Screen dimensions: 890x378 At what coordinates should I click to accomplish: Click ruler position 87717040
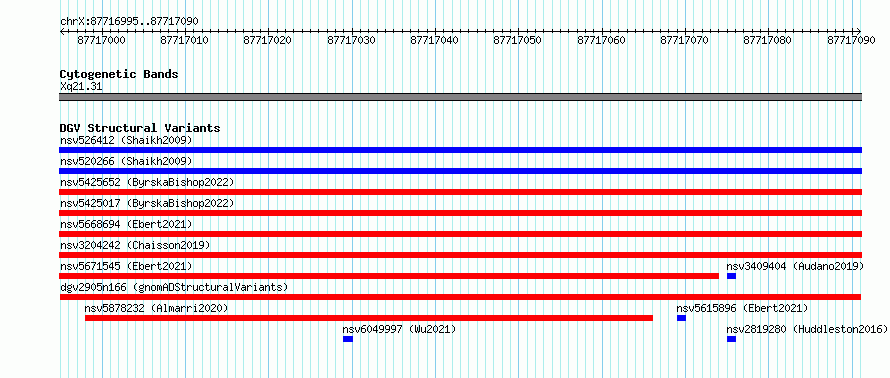point(435,40)
